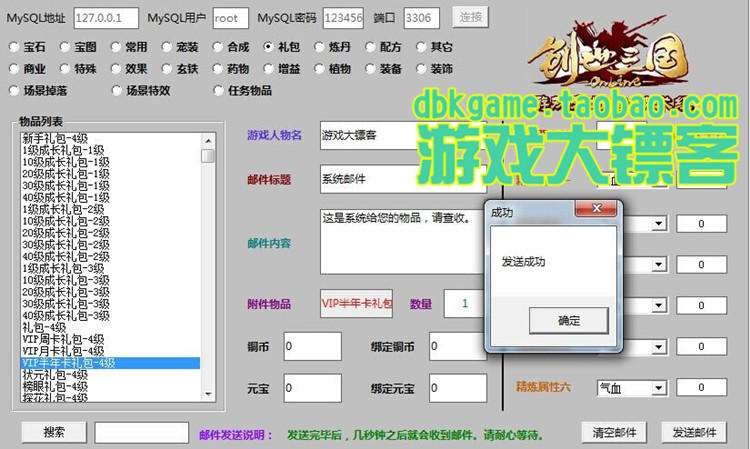Screen dimensions: 750x449
Task: Confirm the dialog with 确定
Action: 569,320
